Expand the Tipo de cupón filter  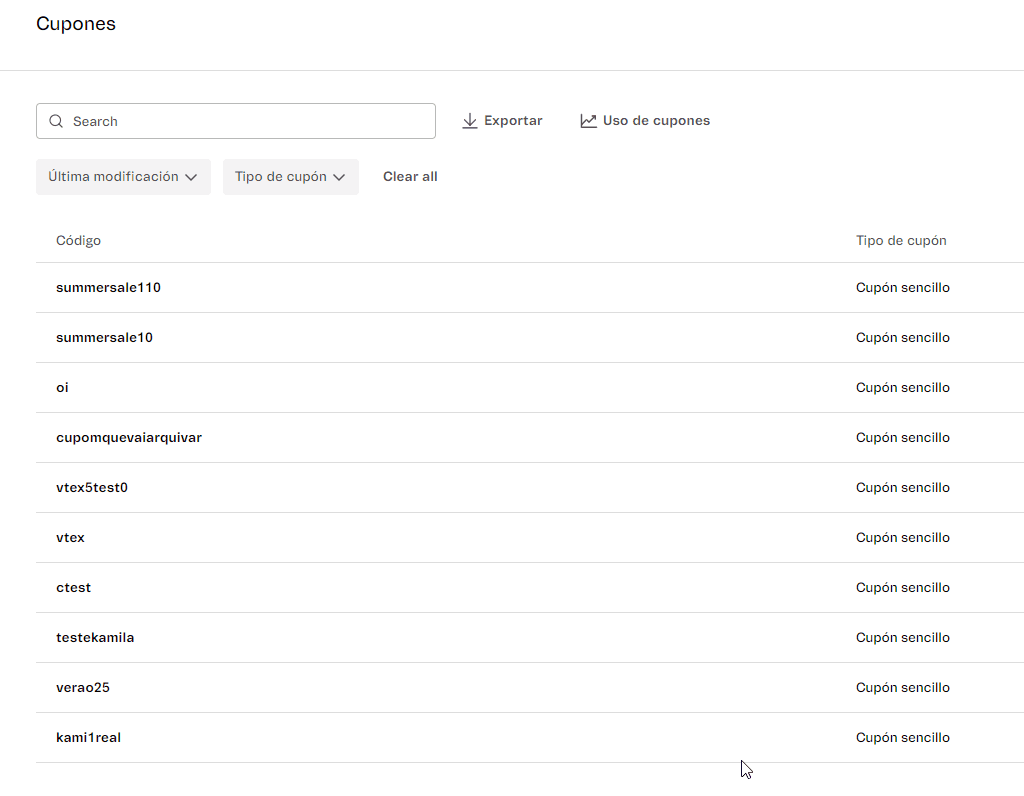[290, 177]
